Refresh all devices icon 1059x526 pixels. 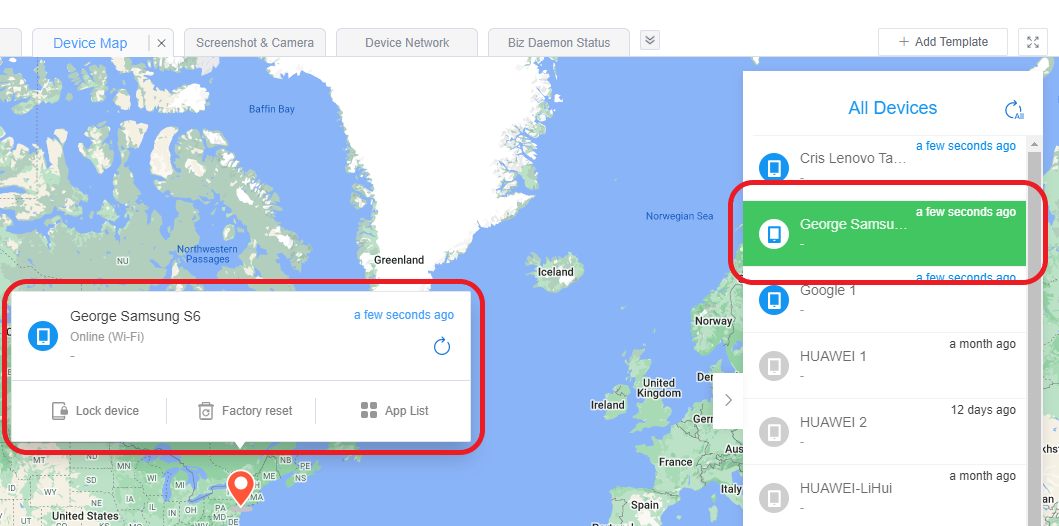[1014, 110]
